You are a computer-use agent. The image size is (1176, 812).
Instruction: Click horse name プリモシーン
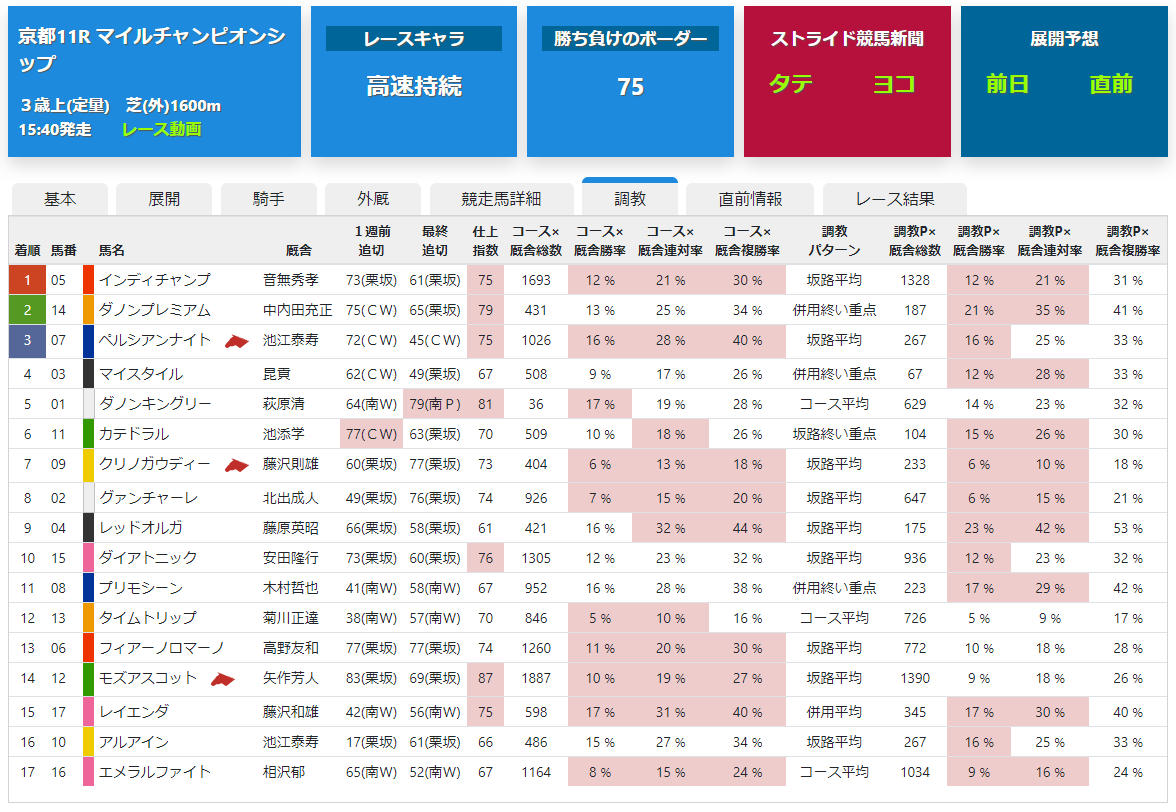pos(141,588)
